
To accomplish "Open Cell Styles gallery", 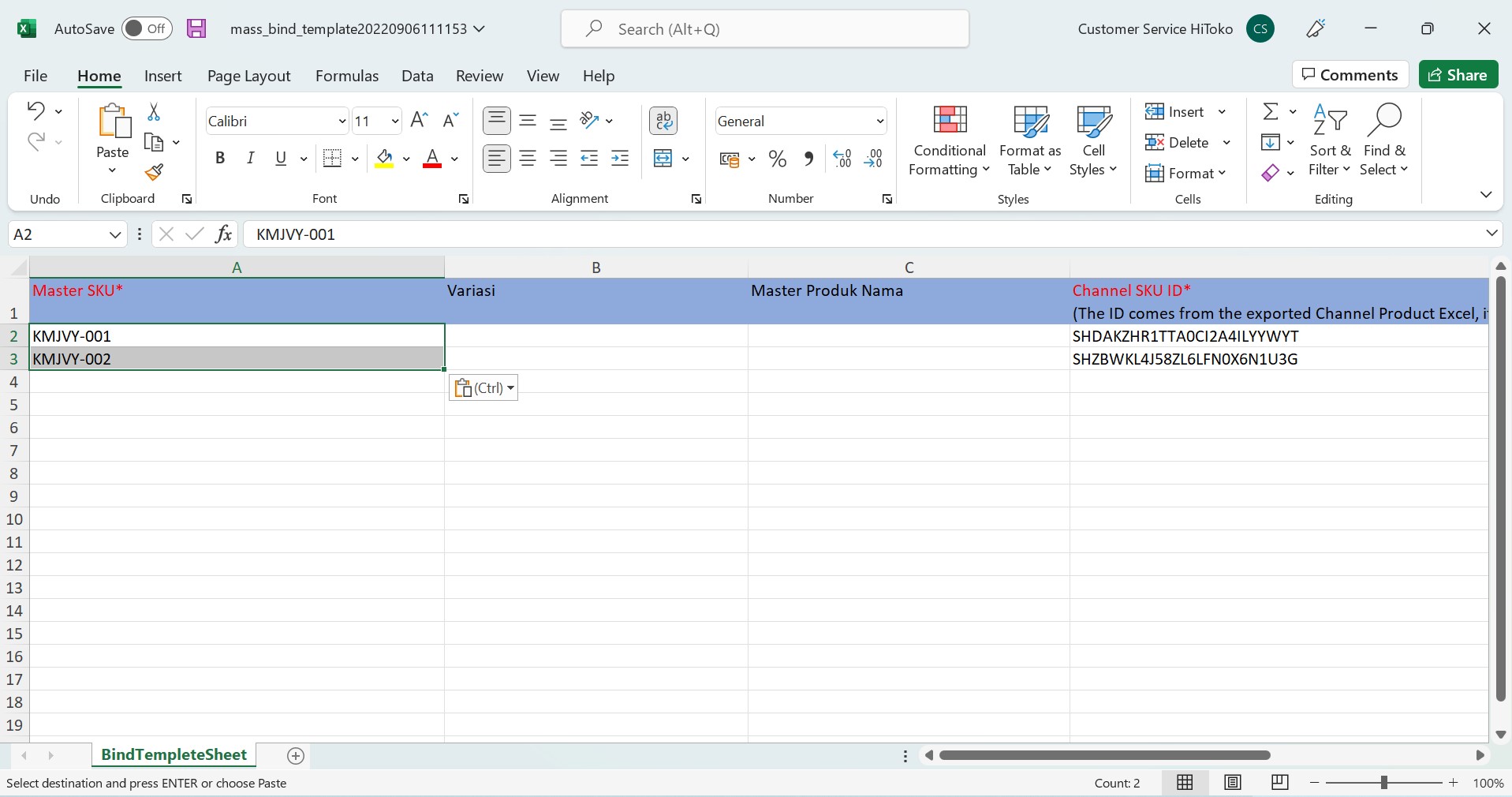I will pyautogui.click(x=1093, y=141).
